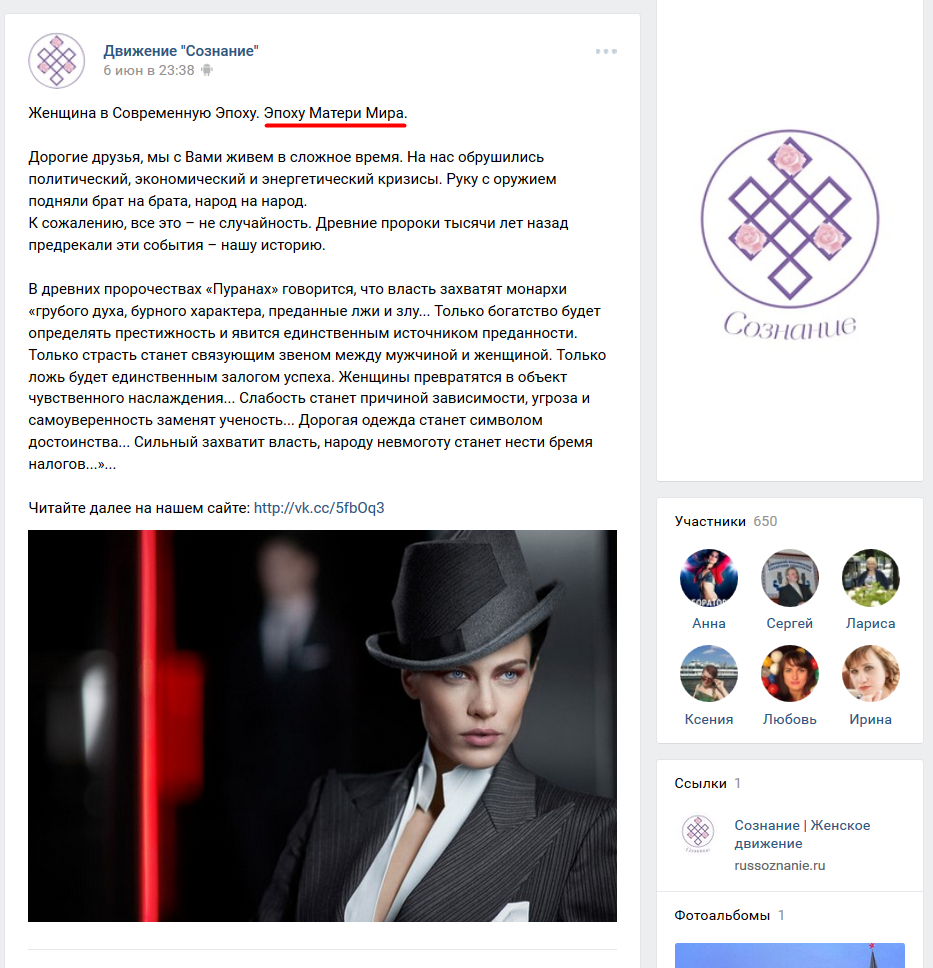Image resolution: width=933 pixels, height=968 pixels.
Task: Open Любовь's profile avatar
Action: coord(790,674)
